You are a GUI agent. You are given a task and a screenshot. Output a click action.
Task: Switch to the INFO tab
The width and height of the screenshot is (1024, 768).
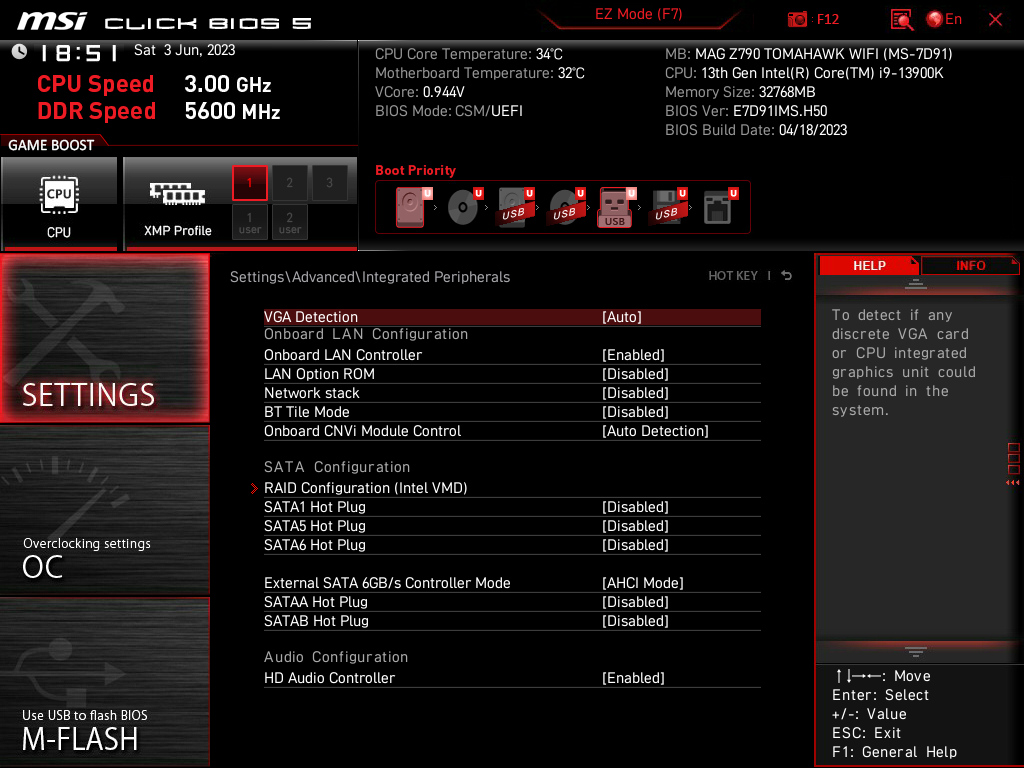(970, 266)
